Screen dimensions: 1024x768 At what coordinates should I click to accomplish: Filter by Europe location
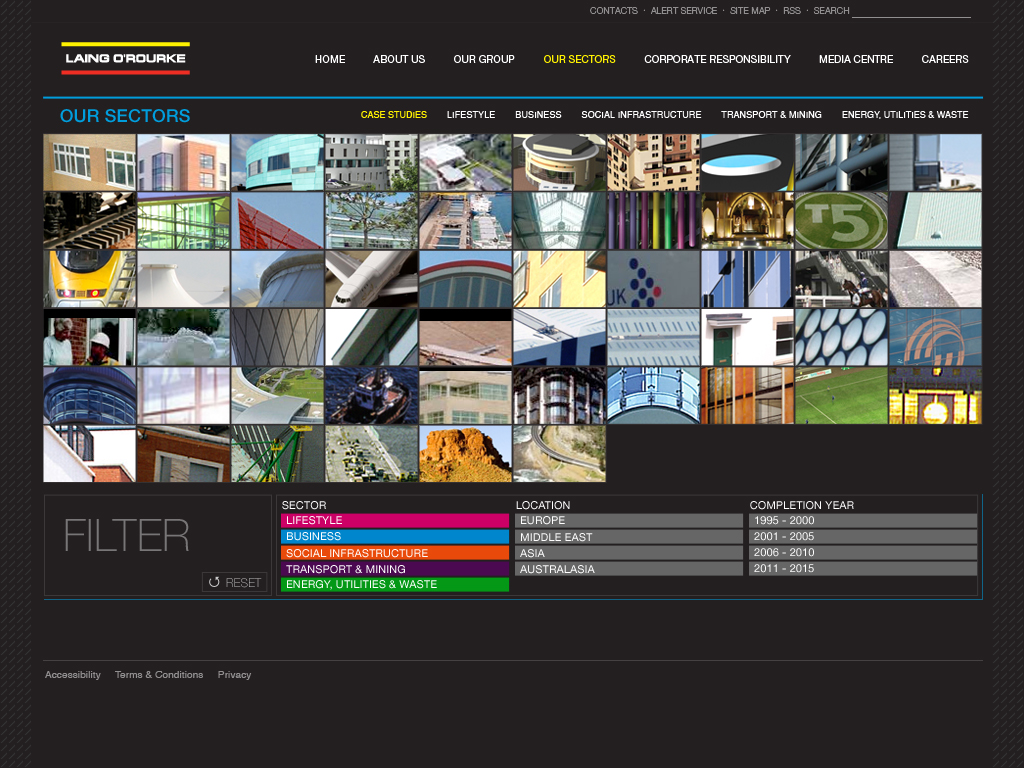[629, 521]
